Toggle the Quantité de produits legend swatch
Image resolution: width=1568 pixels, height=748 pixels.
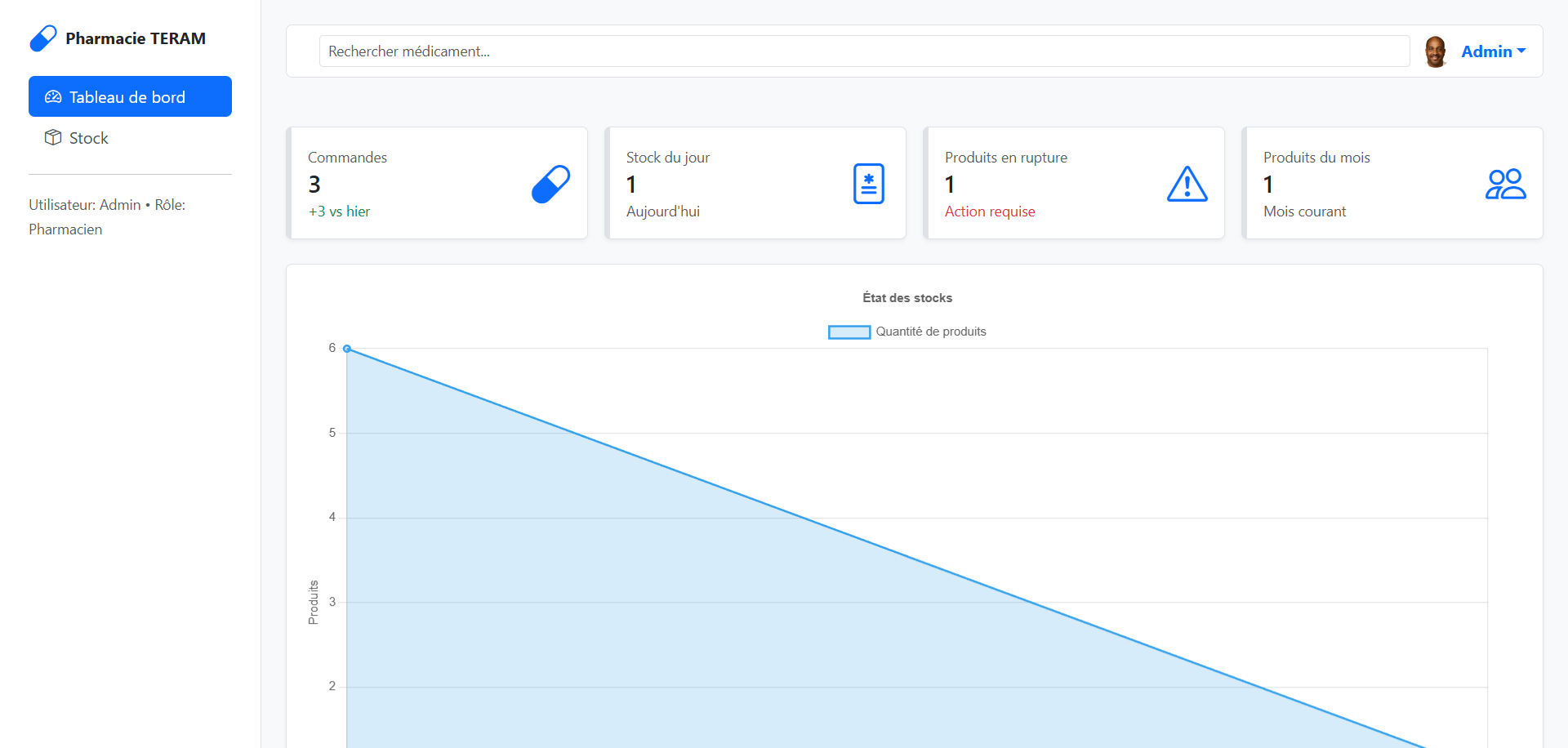tap(849, 332)
